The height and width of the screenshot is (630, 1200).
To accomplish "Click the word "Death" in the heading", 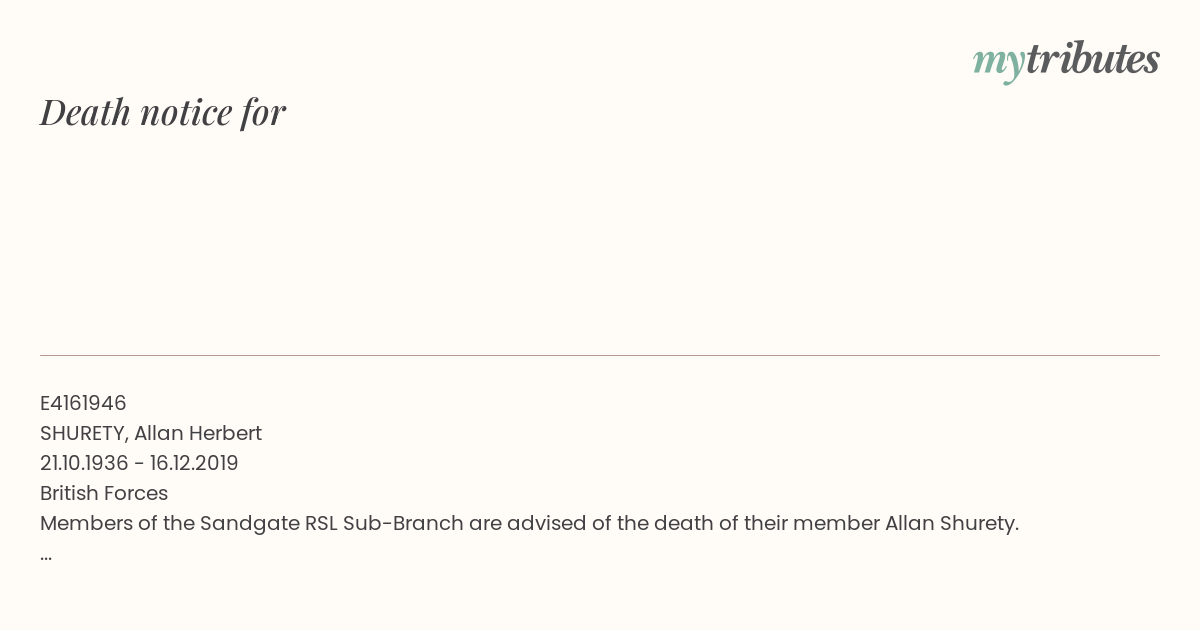I will pyautogui.click(x=86, y=112).
